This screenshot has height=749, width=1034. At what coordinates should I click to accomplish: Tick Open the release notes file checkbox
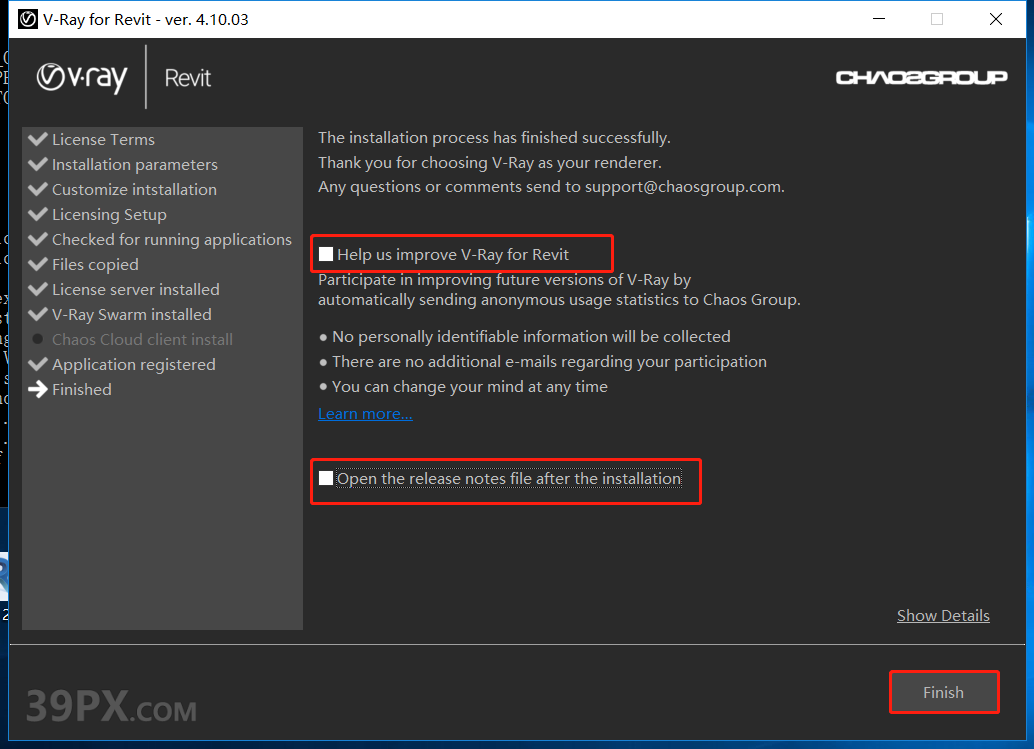(326, 478)
